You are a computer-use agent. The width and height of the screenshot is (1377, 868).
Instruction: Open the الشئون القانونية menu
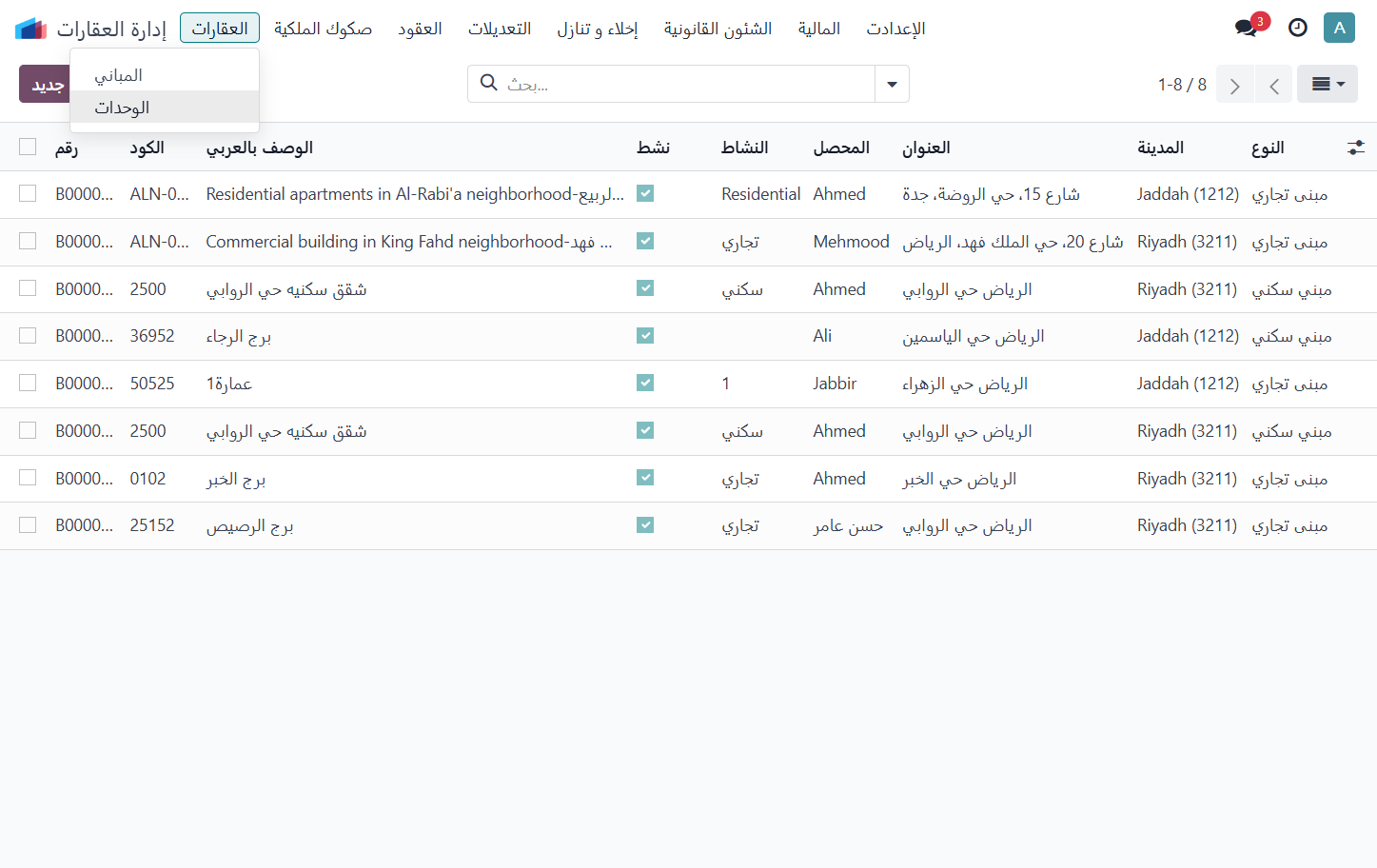pyautogui.click(x=718, y=29)
